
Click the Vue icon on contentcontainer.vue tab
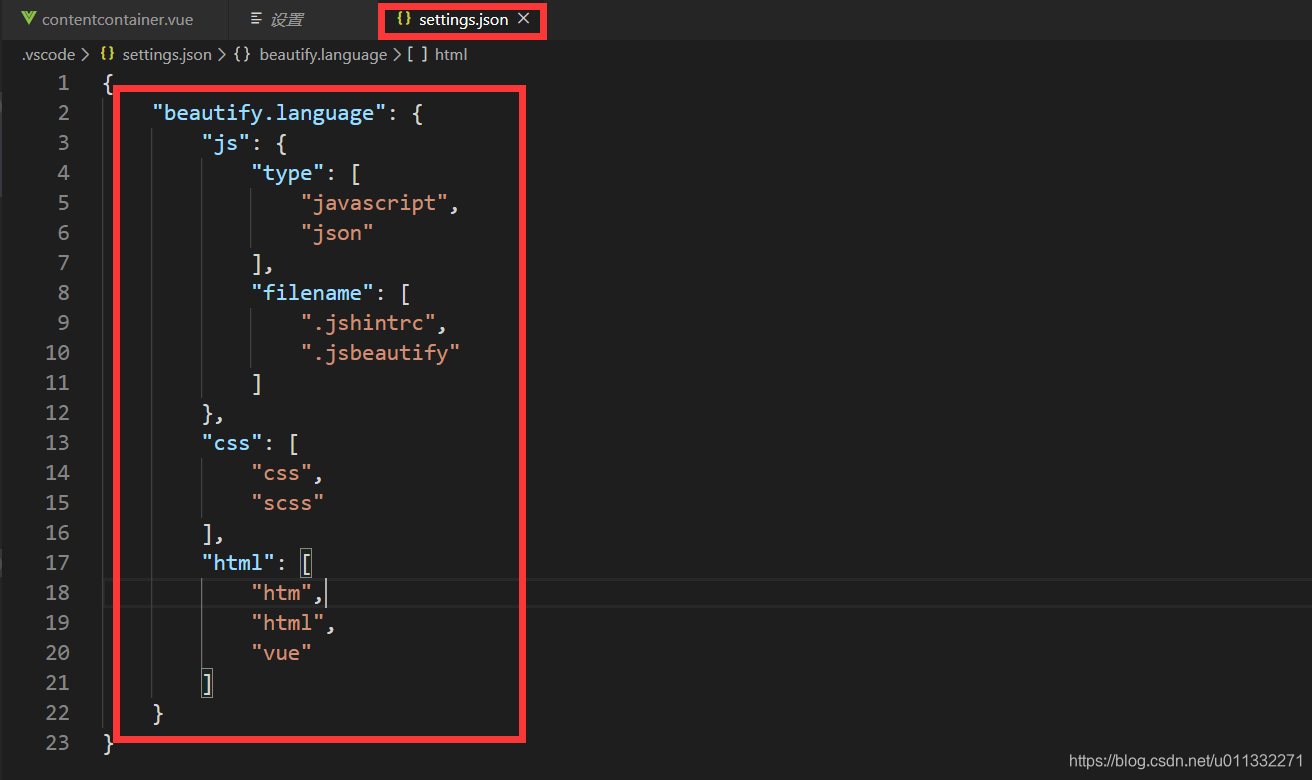point(28,19)
